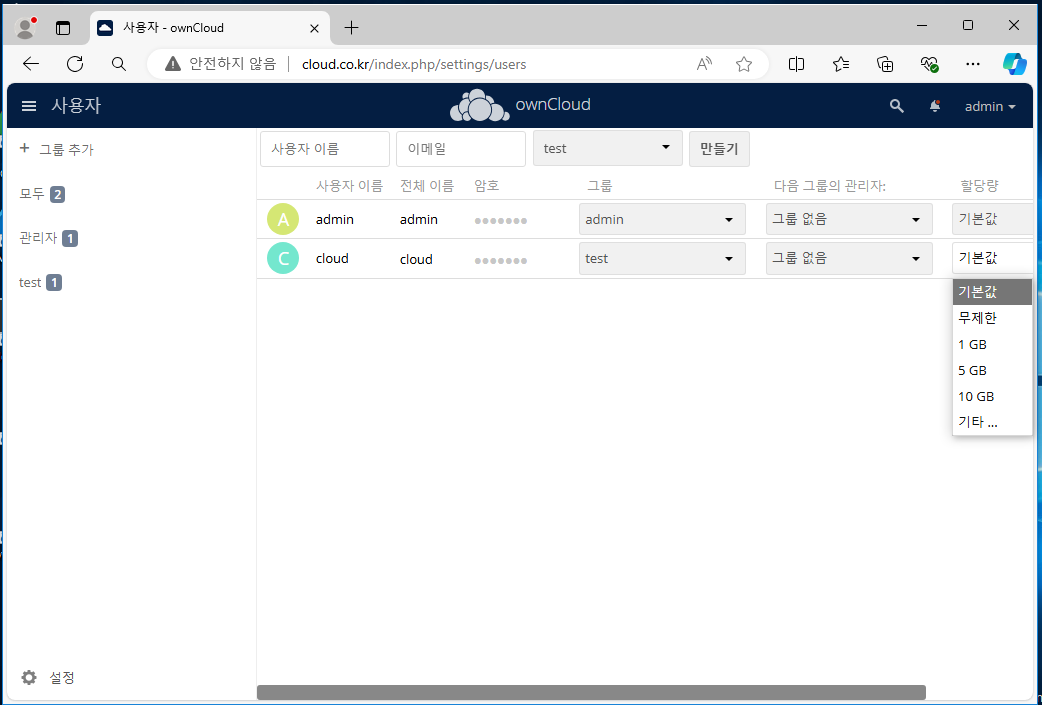Click the admin row password dots
1042x705 pixels.
(501, 220)
